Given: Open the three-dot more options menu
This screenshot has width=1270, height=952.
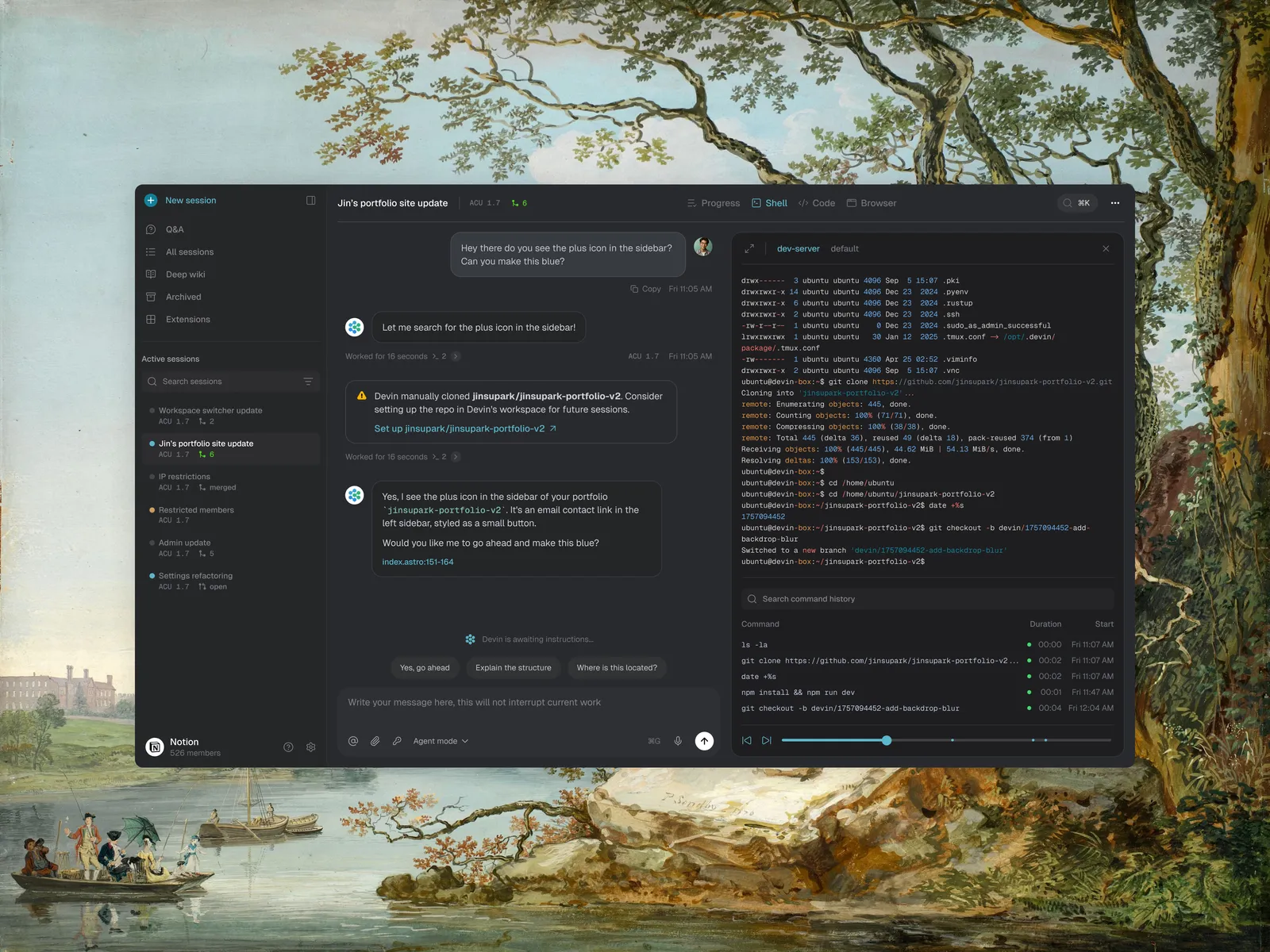Looking at the screenshot, I should point(1115,203).
